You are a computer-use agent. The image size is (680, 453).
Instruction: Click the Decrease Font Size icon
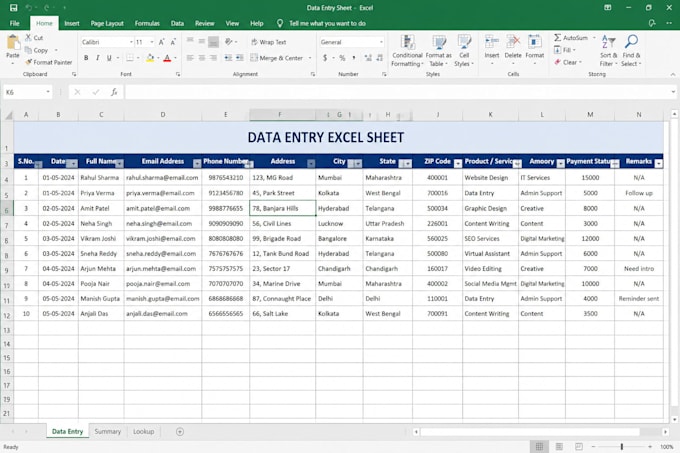click(x=173, y=42)
